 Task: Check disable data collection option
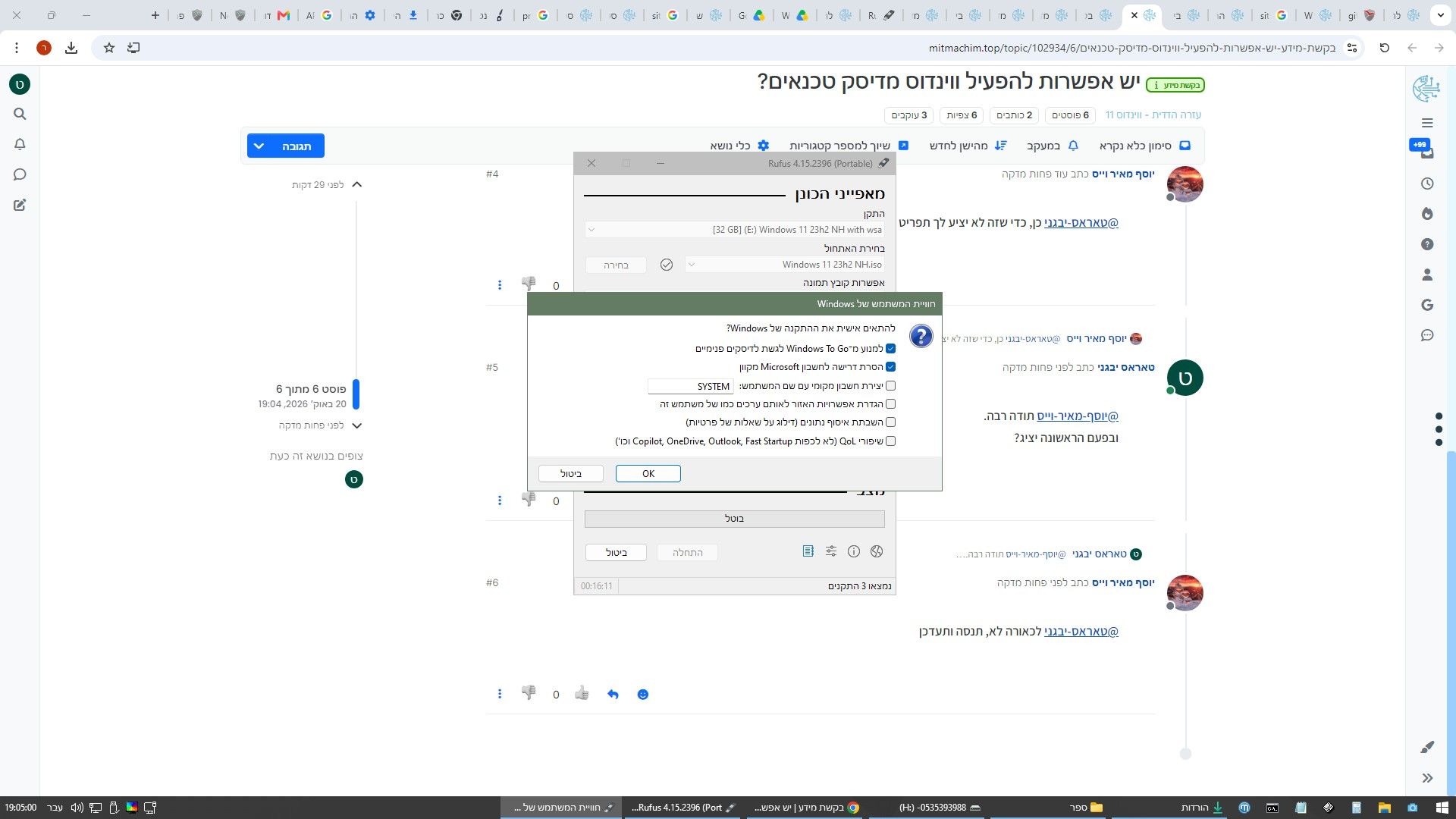[891, 422]
